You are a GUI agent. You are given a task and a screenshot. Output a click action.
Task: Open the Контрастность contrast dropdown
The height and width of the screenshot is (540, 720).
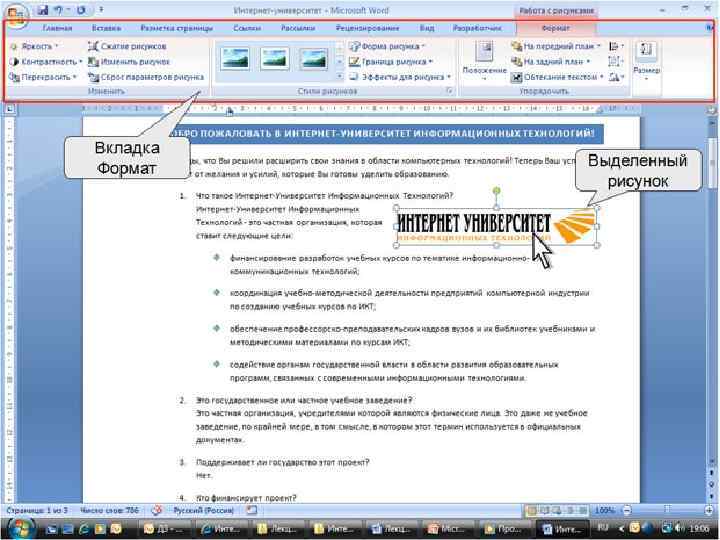[45, 62]
